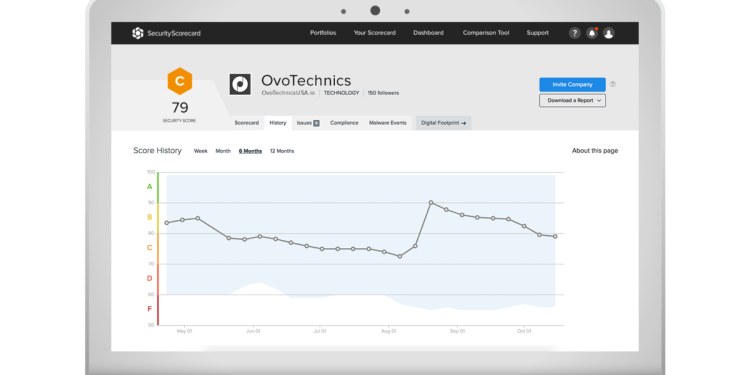750x375 pixels.
Task: Click the Invite Company button
Action: tap(573, 85)
